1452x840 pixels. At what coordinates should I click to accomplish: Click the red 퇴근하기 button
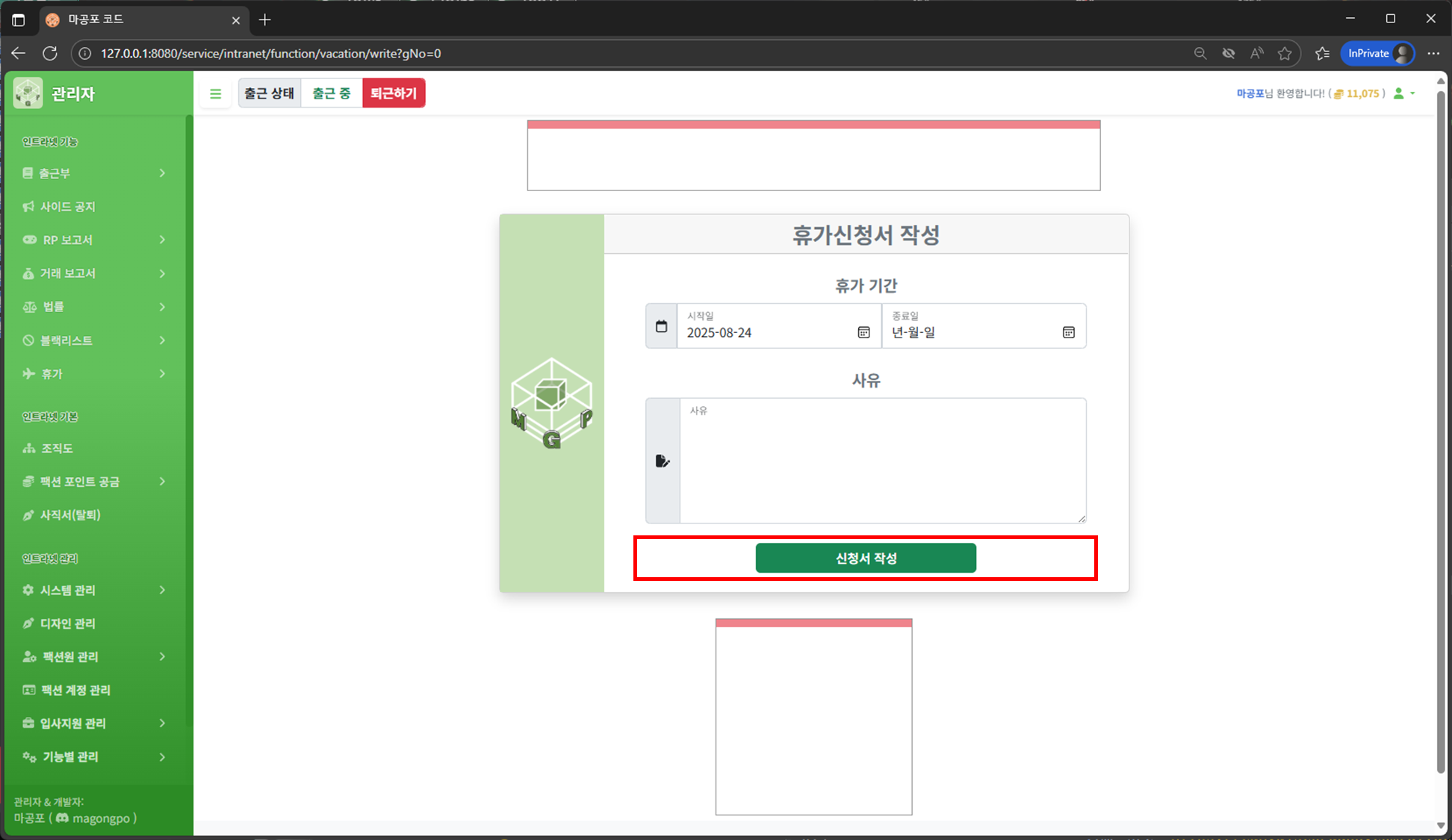coord(394,93)
